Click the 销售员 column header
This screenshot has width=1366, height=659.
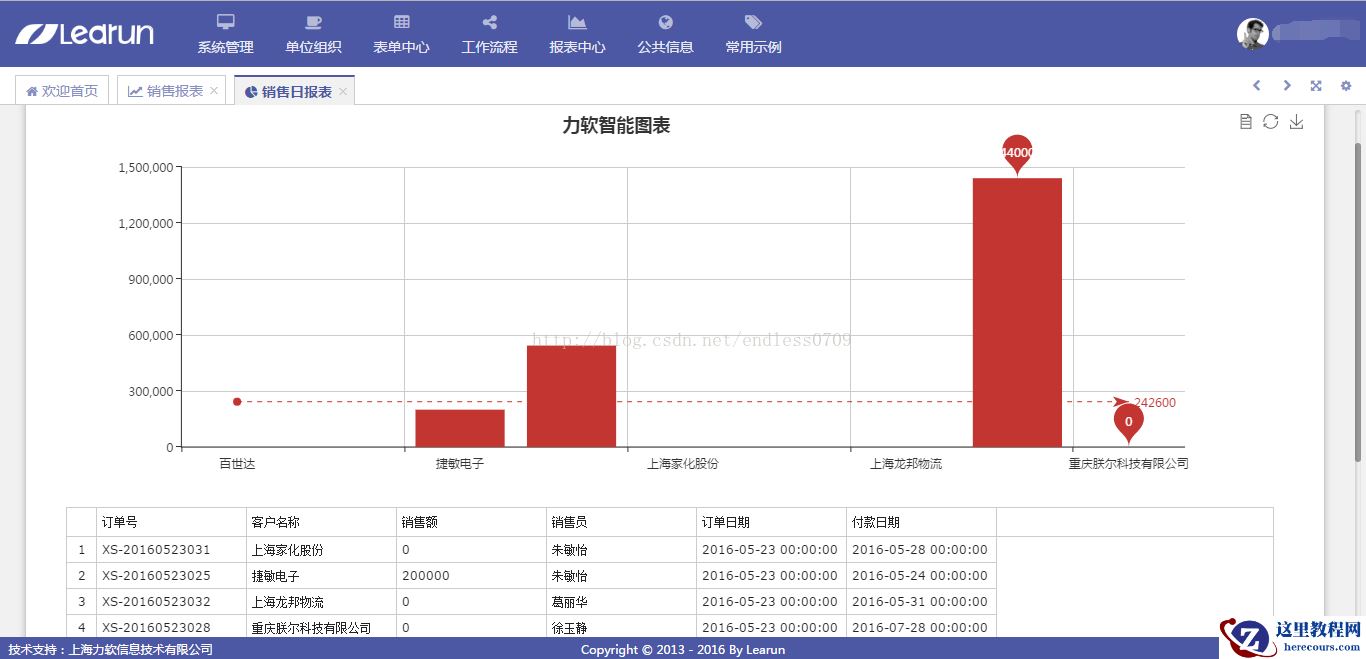point(621,522)
